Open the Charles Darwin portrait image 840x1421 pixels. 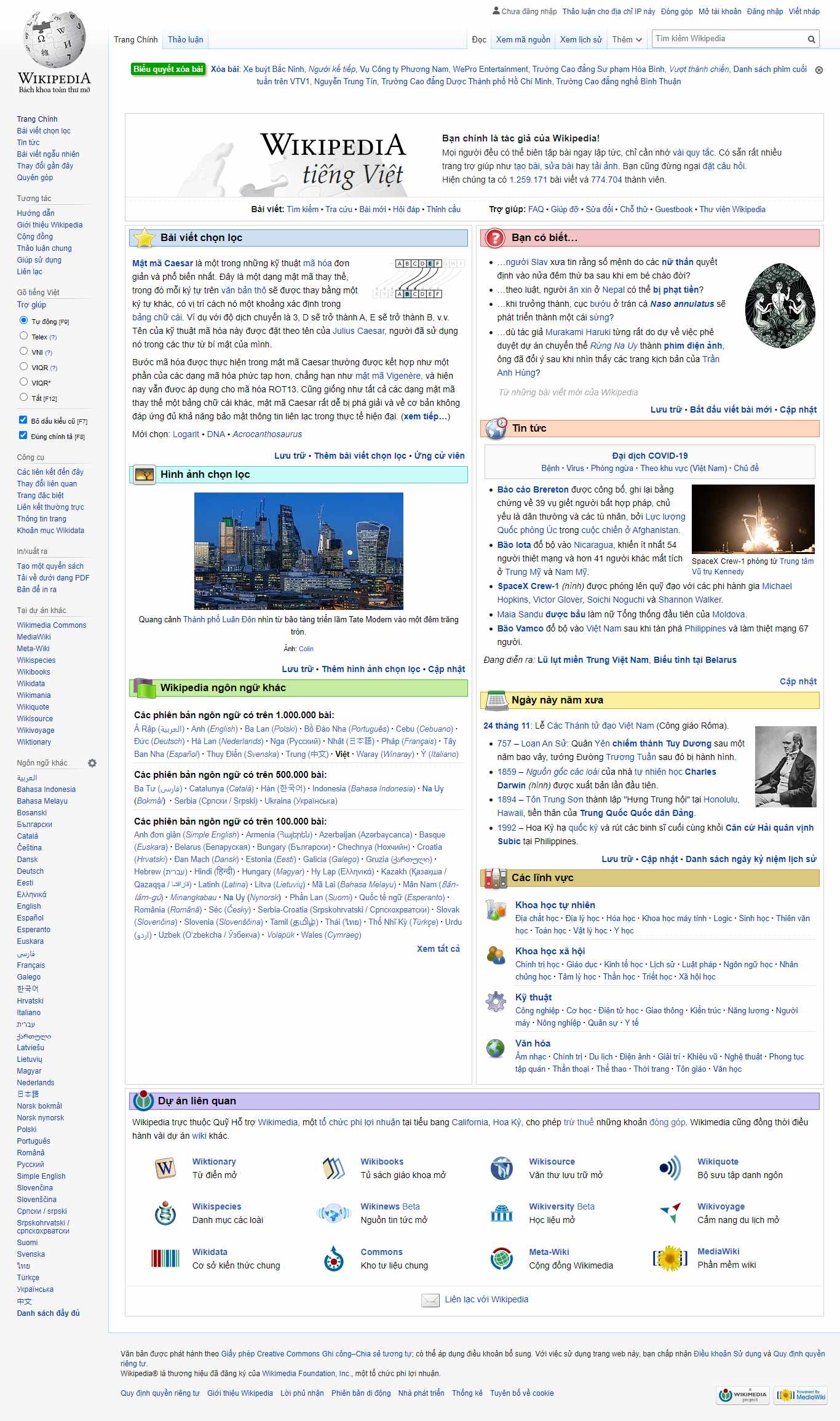(x=786, y=767)
